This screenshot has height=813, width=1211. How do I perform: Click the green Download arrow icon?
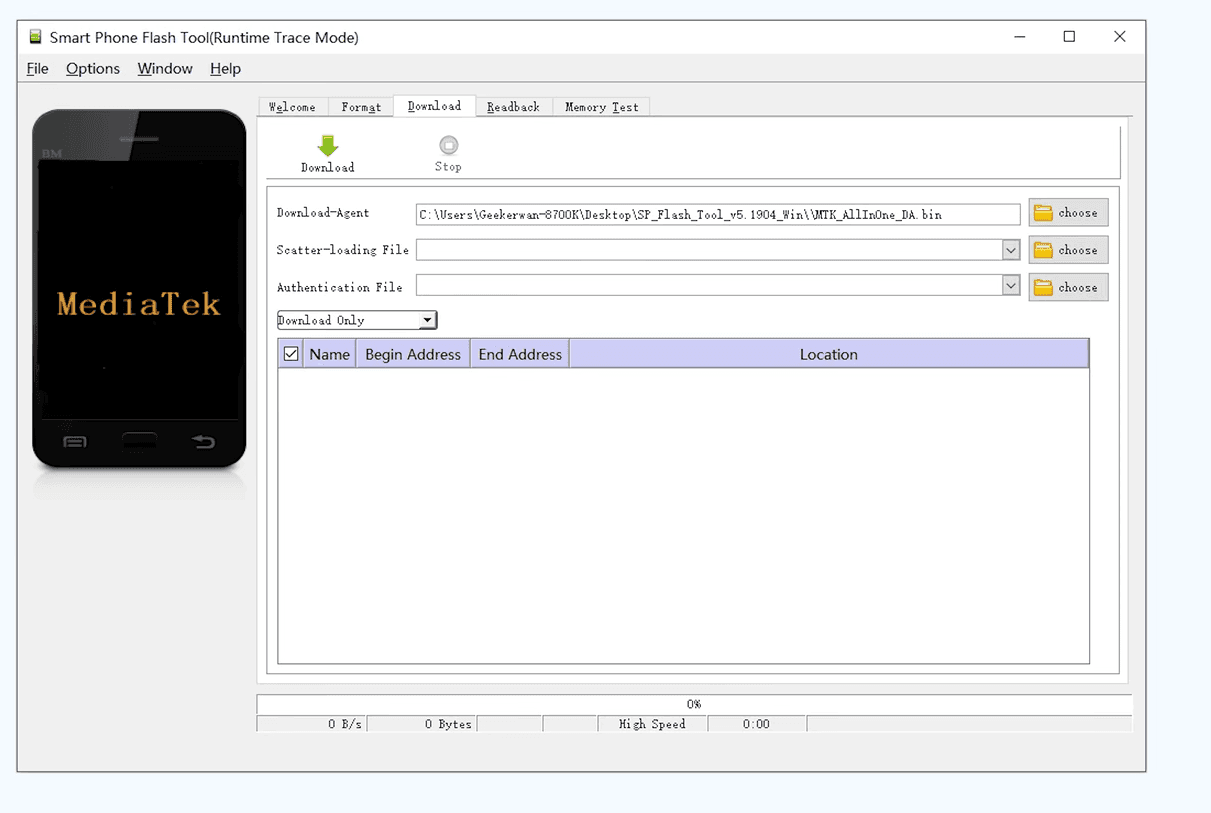(x=328, y=146)
